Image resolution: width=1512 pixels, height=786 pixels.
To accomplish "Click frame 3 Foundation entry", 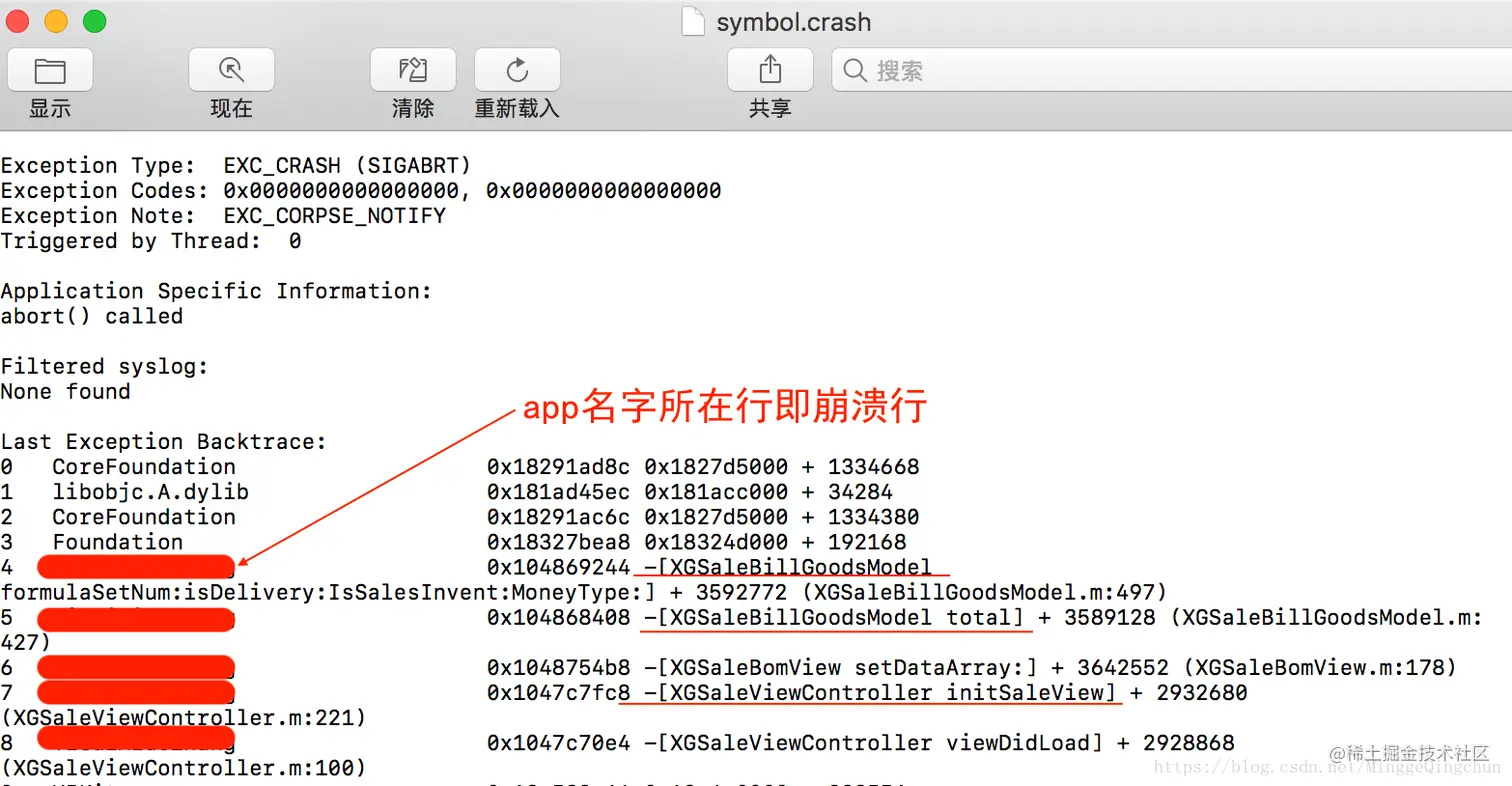I will click(x=454, y=541).
